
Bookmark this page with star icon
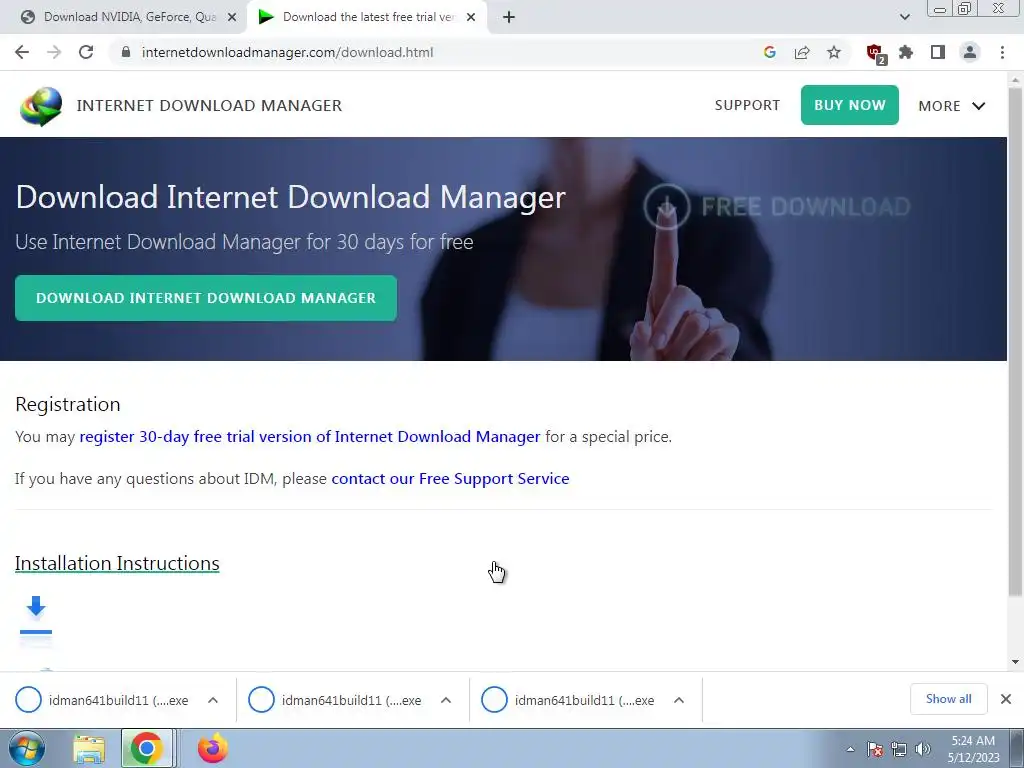coord(834,52)
